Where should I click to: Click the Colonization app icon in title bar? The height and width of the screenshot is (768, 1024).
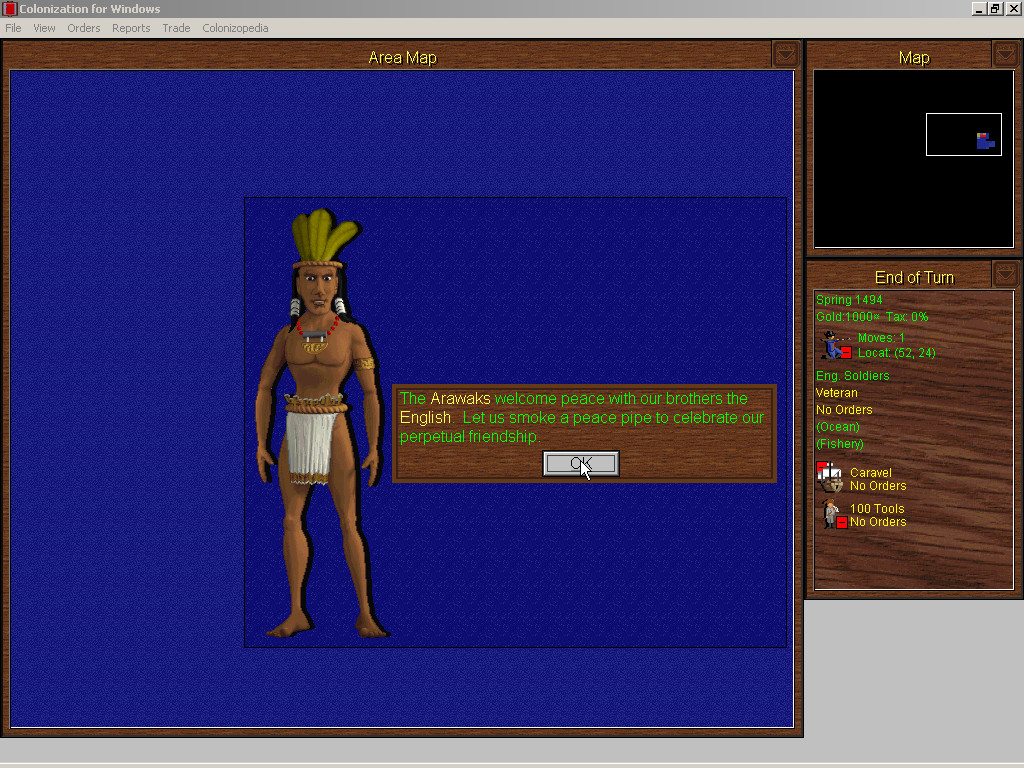tap(9, 8)
